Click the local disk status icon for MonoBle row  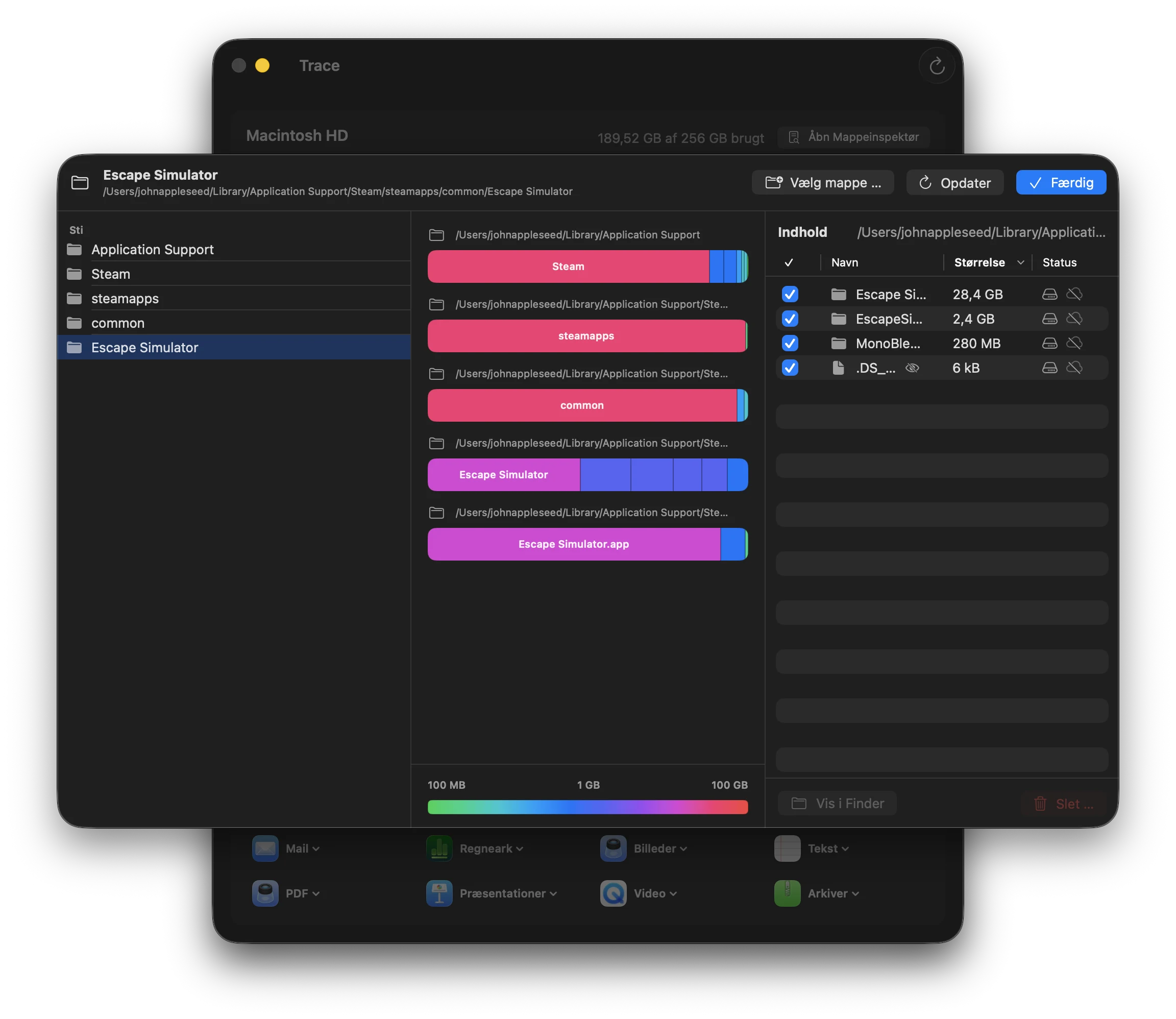(1049, 343)
